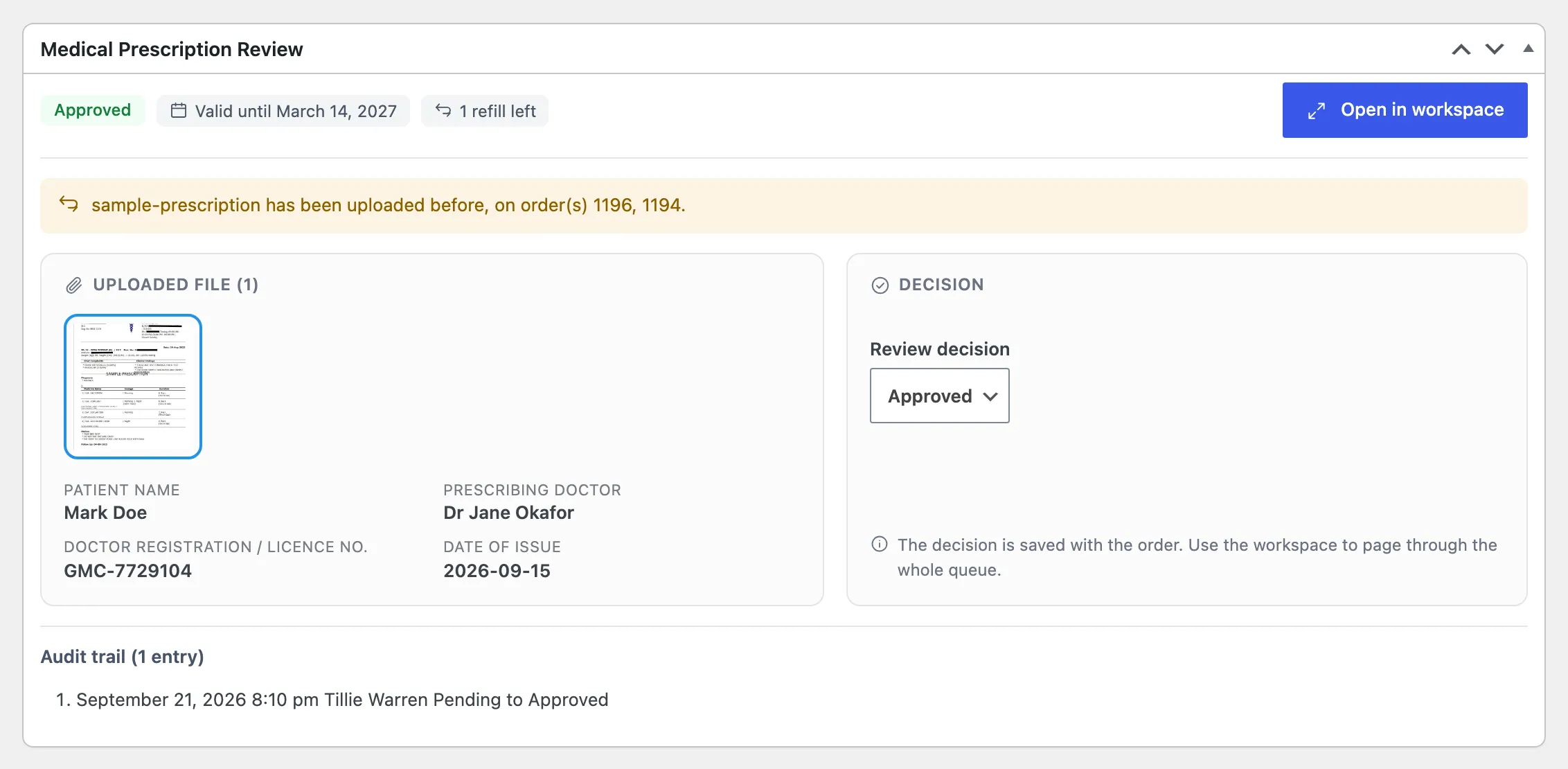The height and width of the screenshot is (769, 1568).
Task: Click the refill arrow icon beside 1 refill left
Action: click(443, 111)
